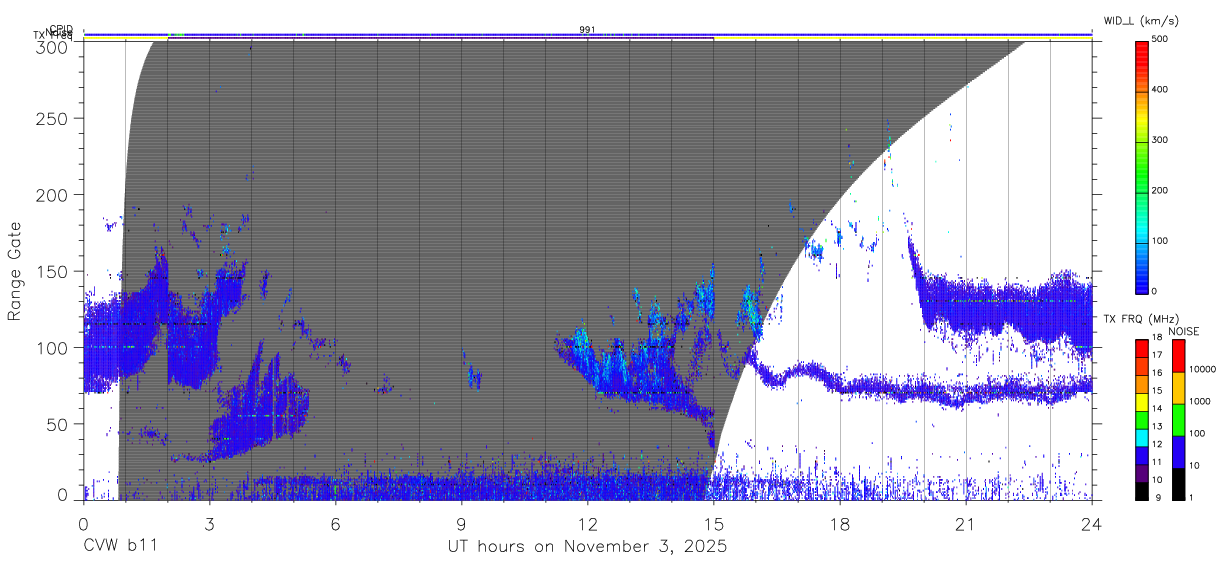Click the x-axis tick label '18'
Screen dimensions: 1228x567
point(839,523)
